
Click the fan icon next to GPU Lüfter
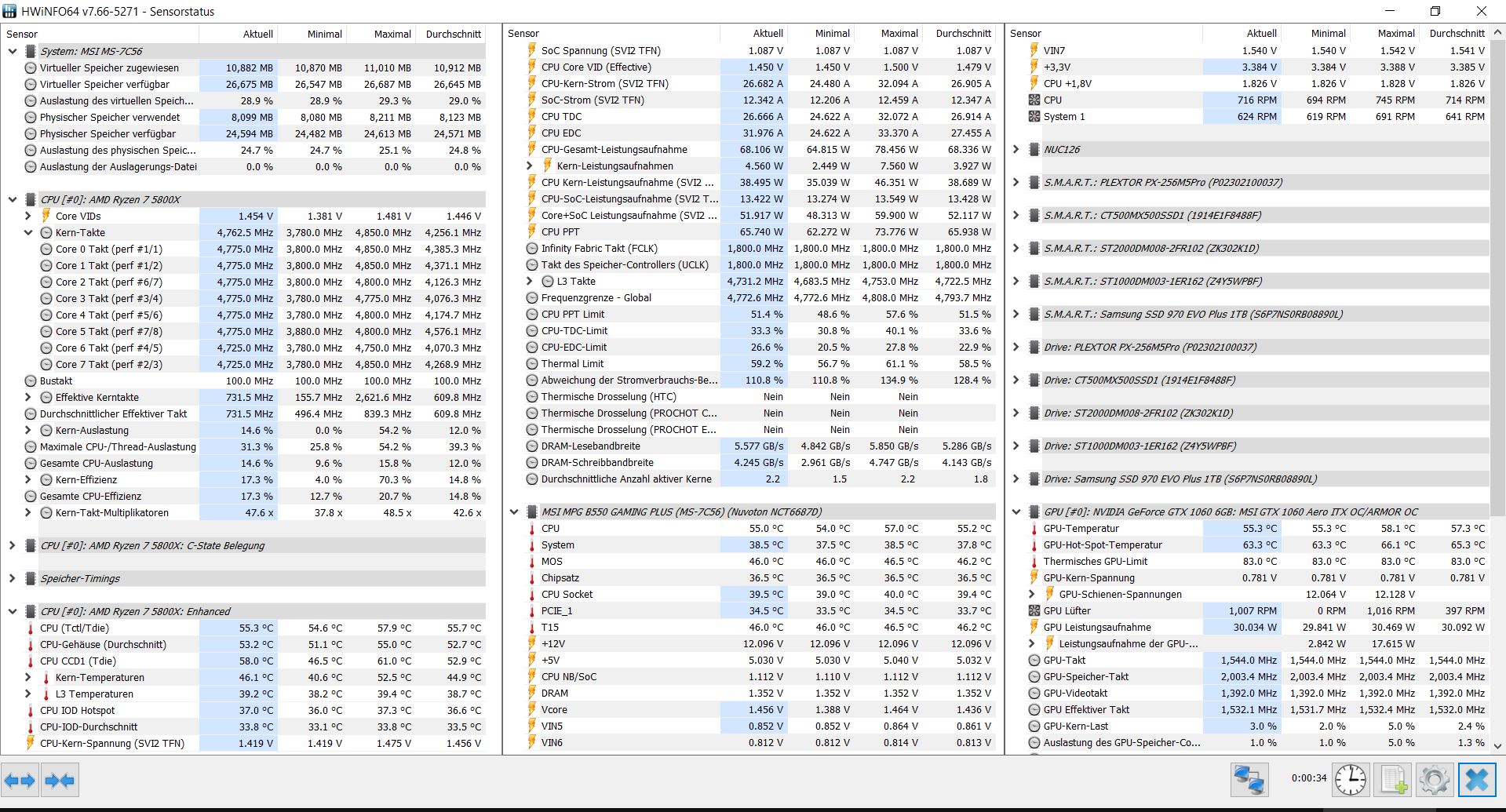1034,610
